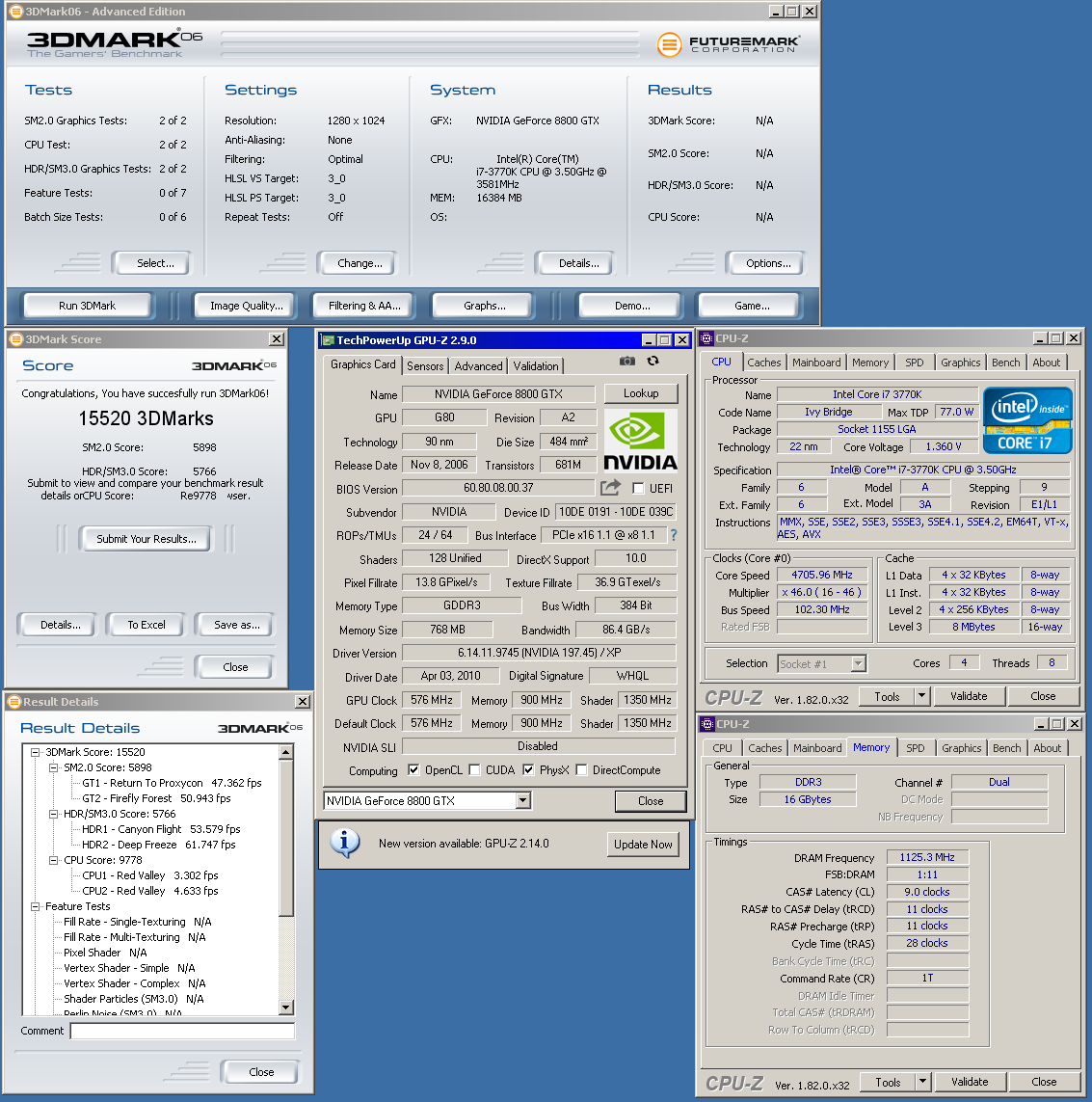Switch to the Advanced tab in GPU-Z

[478, 366]
